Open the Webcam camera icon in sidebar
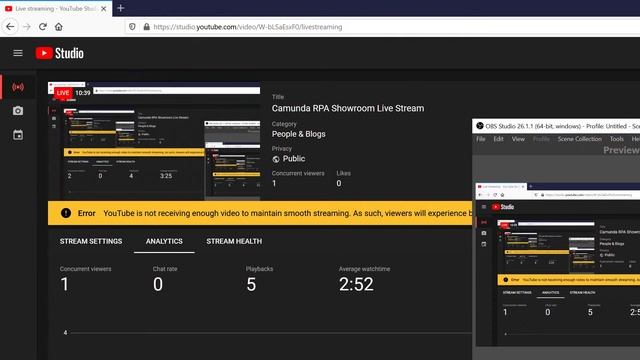This screenshot has width=640, height=360. (x=18, y=111)
